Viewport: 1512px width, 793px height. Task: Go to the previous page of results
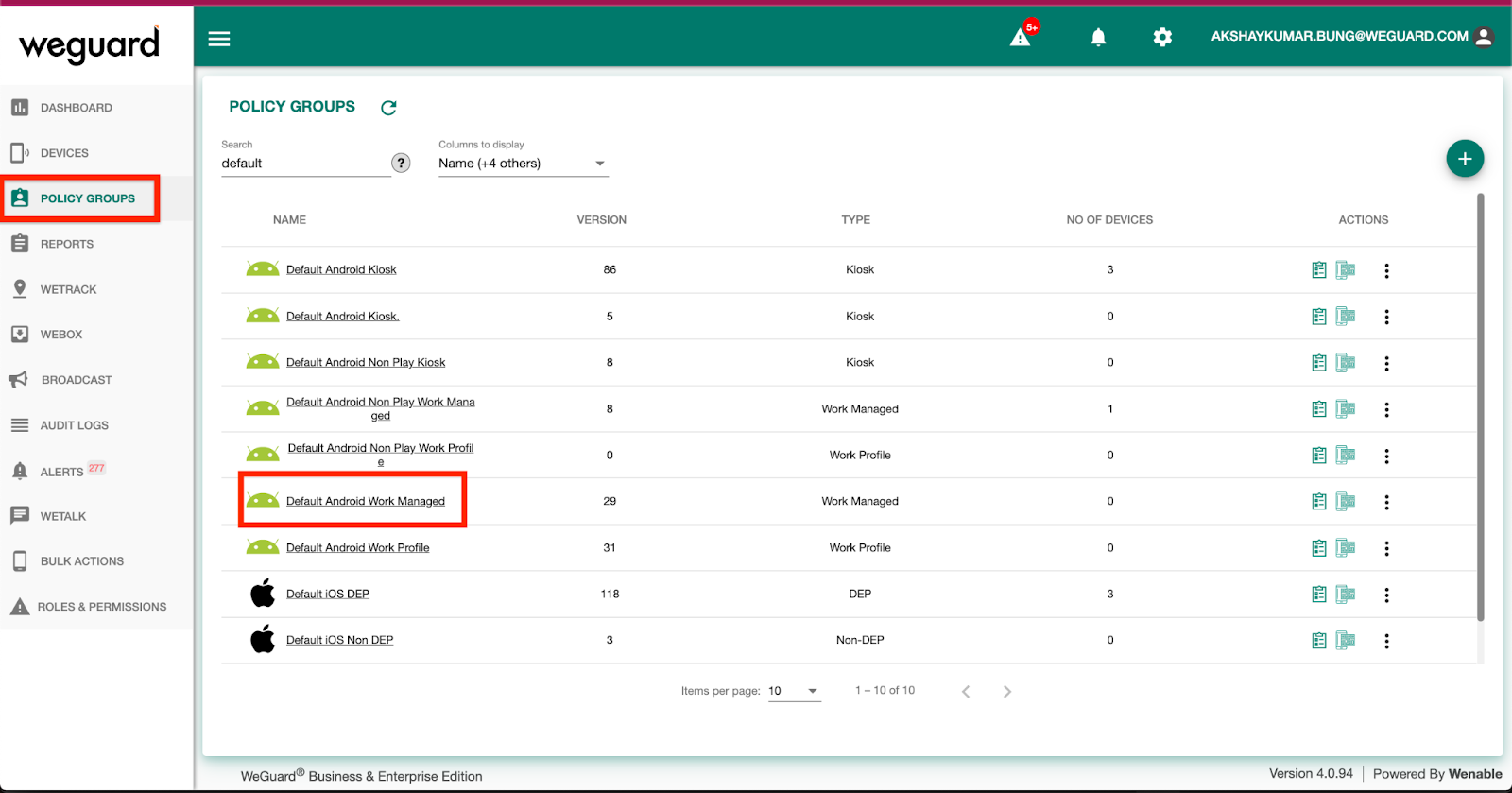[x=966, y=692]
